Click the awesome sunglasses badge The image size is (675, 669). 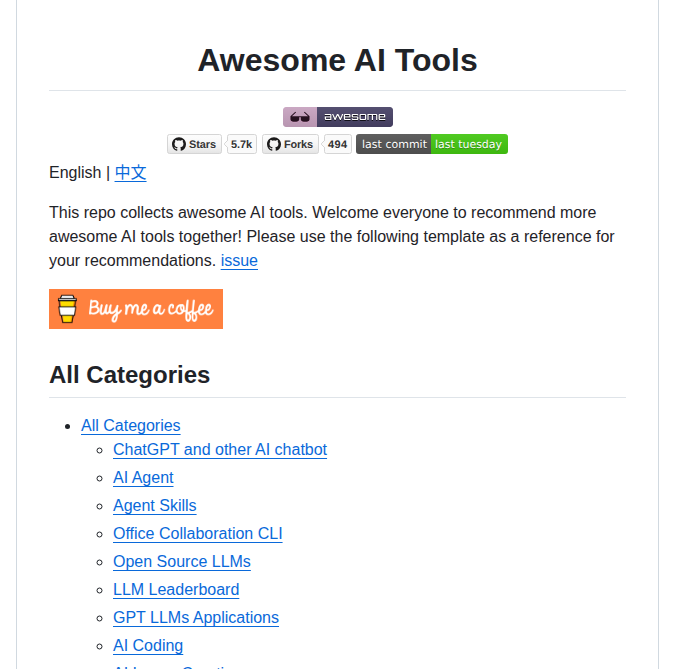[338, 117]
